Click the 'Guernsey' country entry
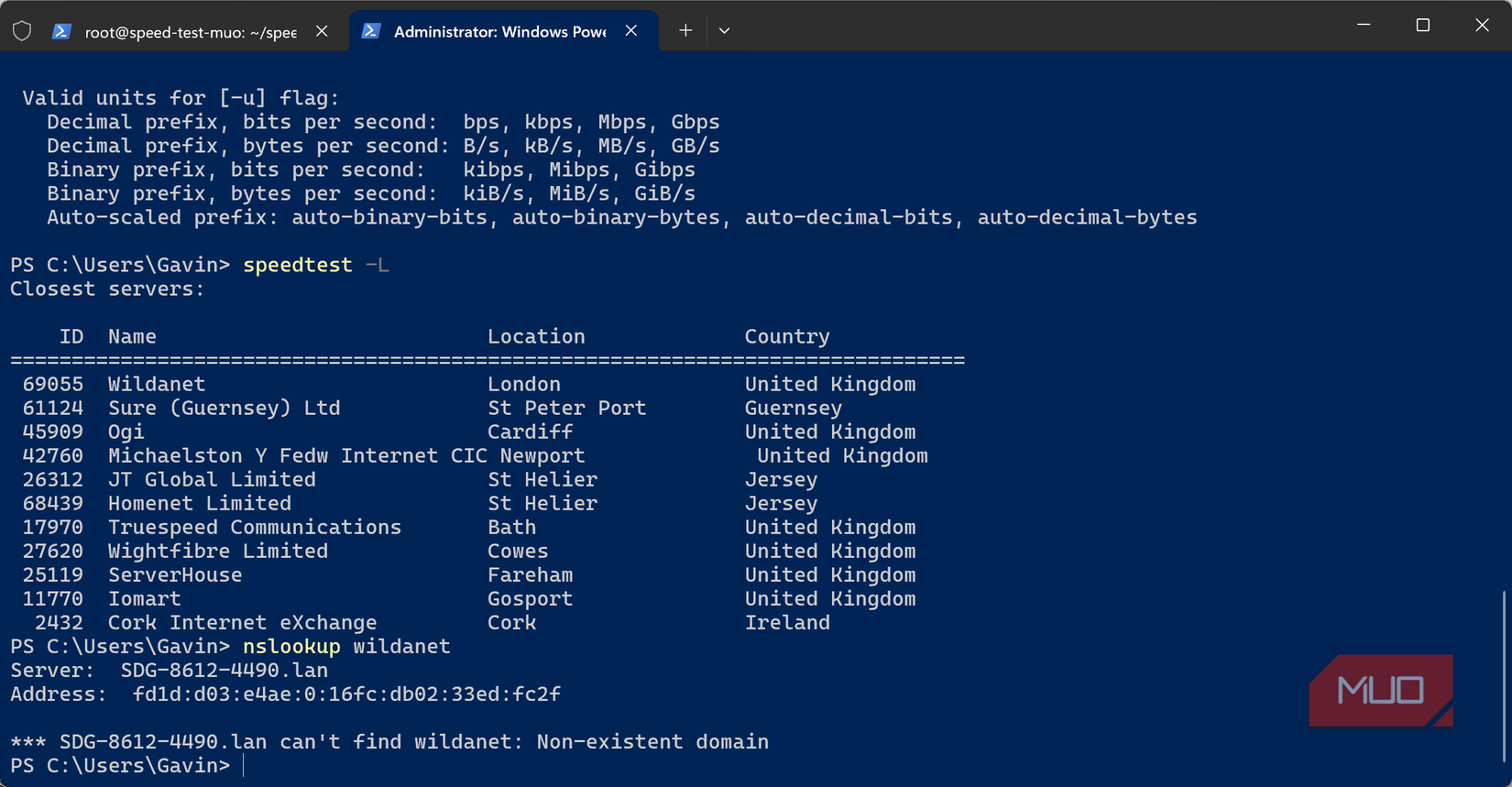Viewport: 1512px width, 787px height. [794, 408]
